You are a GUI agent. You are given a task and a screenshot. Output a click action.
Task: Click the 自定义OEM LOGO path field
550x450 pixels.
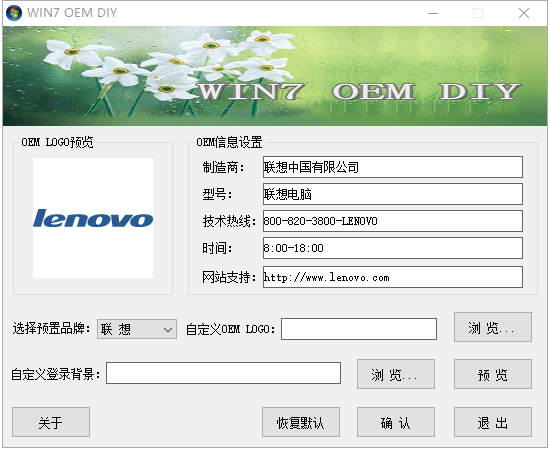click(359, 329)
